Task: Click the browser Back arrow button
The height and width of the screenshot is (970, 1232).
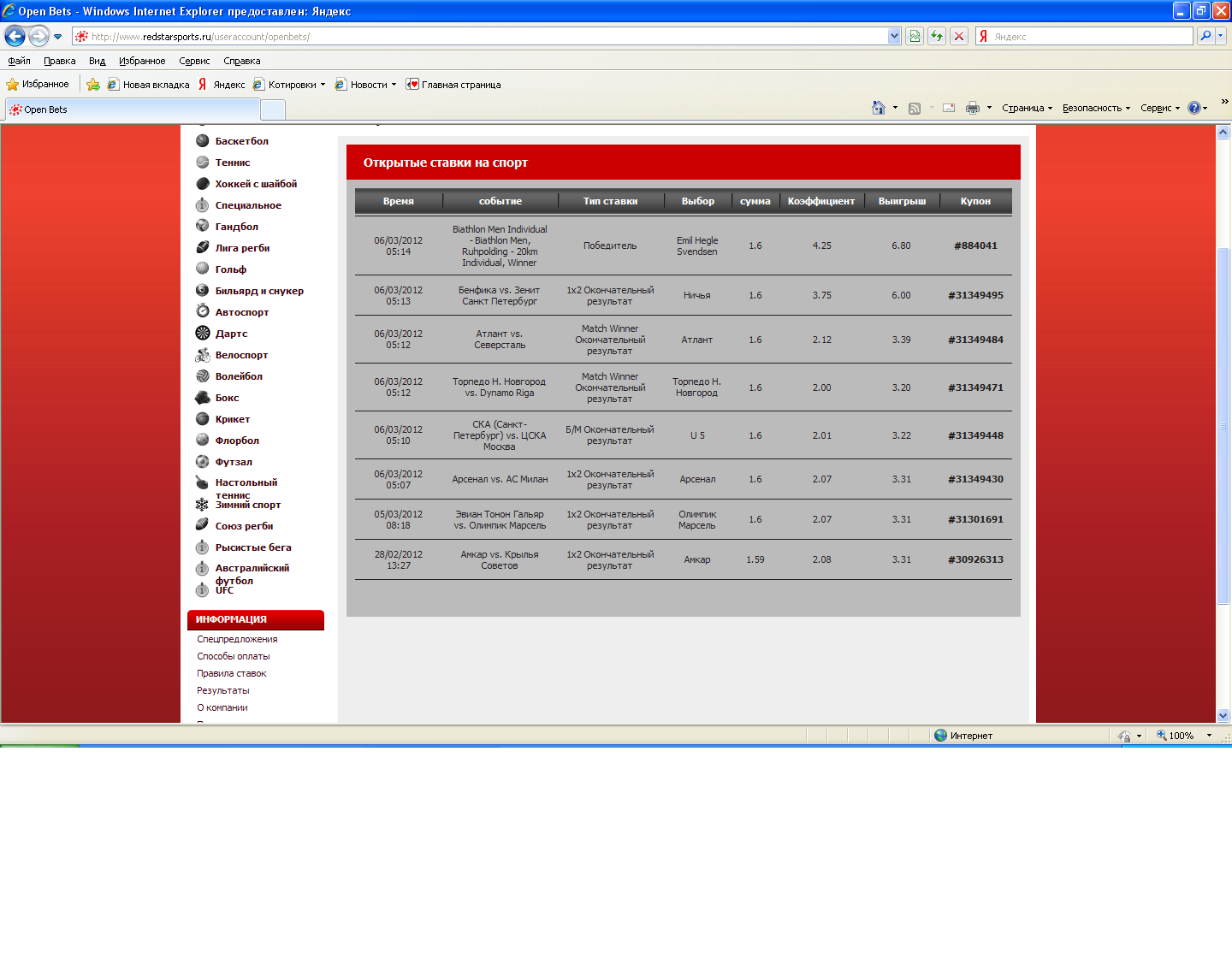Action: coord(15,36)
